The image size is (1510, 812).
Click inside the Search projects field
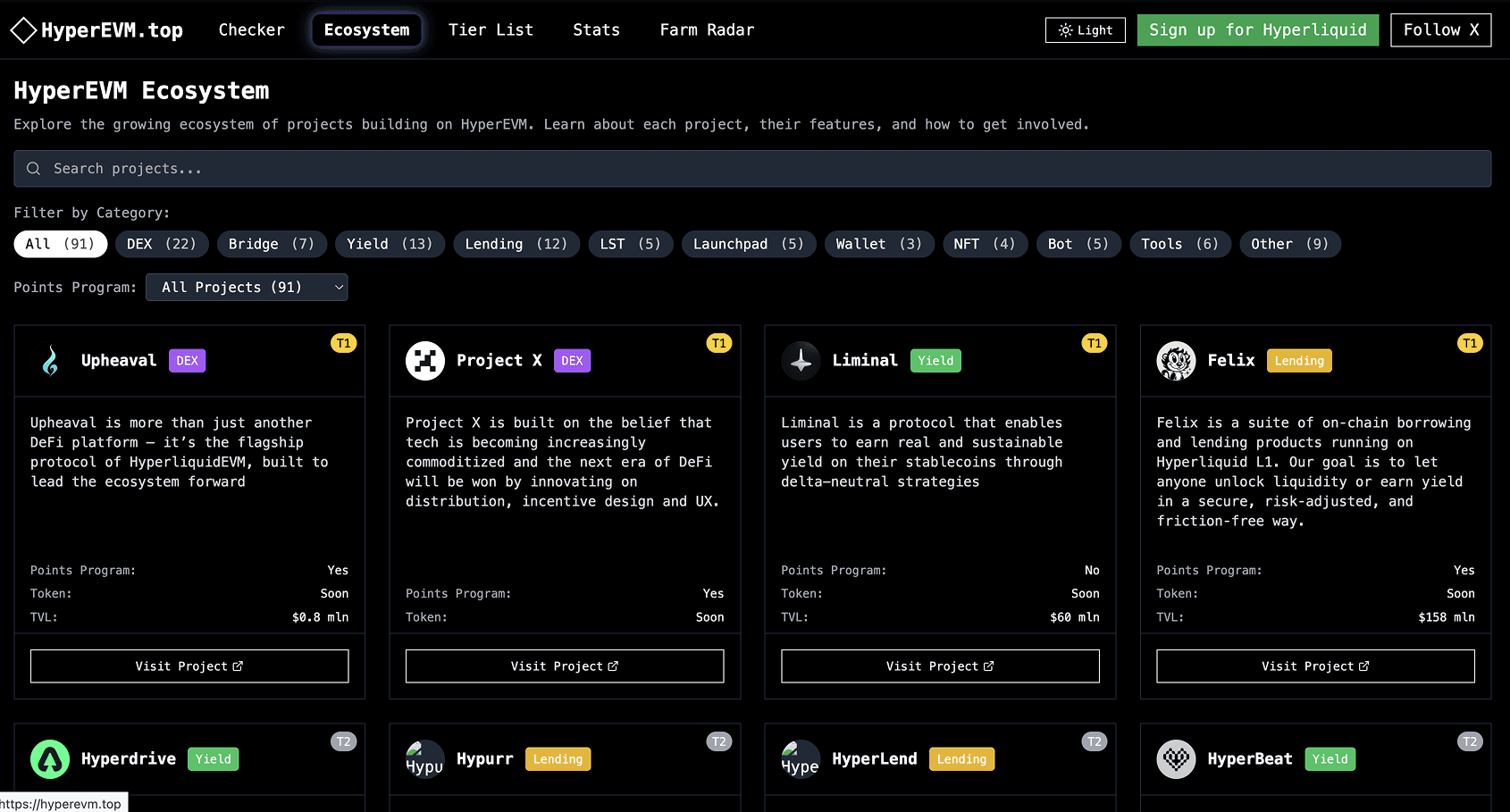click(357, 168)
